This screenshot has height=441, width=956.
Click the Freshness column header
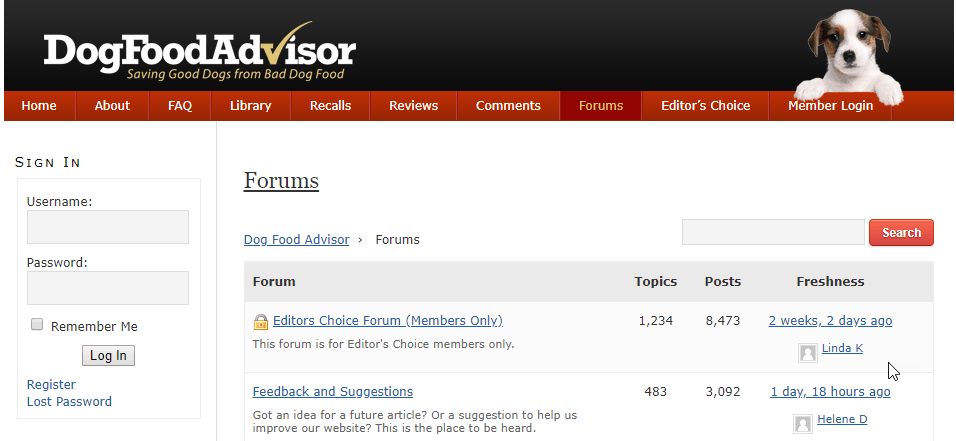tap(830, 282)
